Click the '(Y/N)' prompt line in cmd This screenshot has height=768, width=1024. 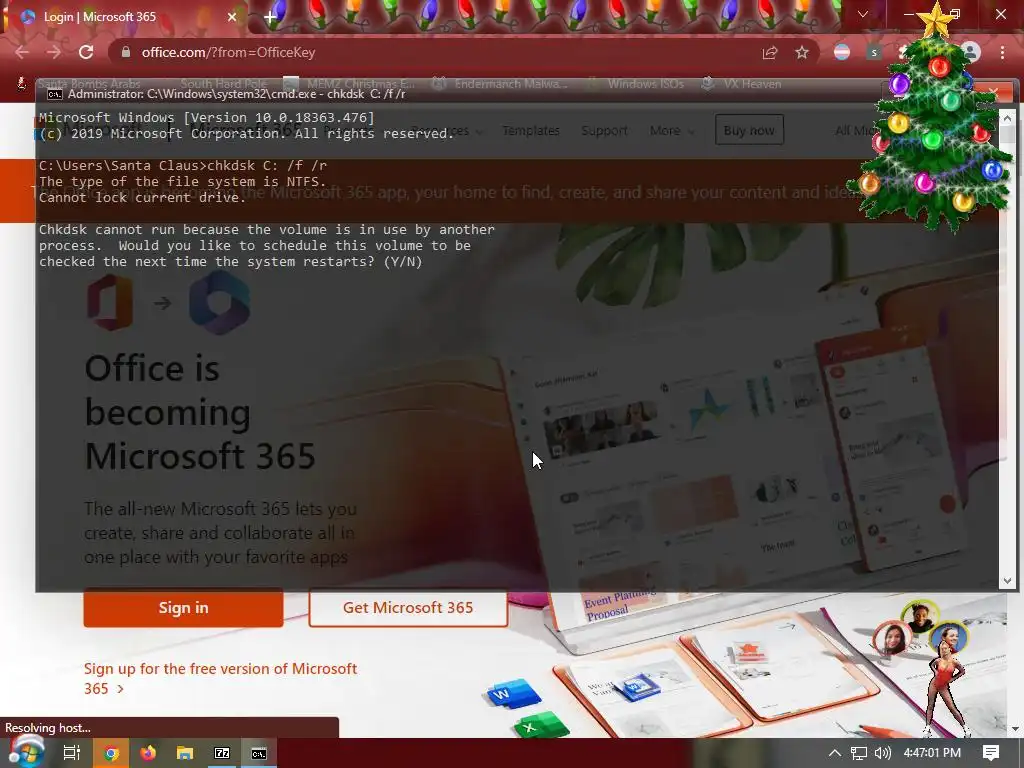coord(231,262)
